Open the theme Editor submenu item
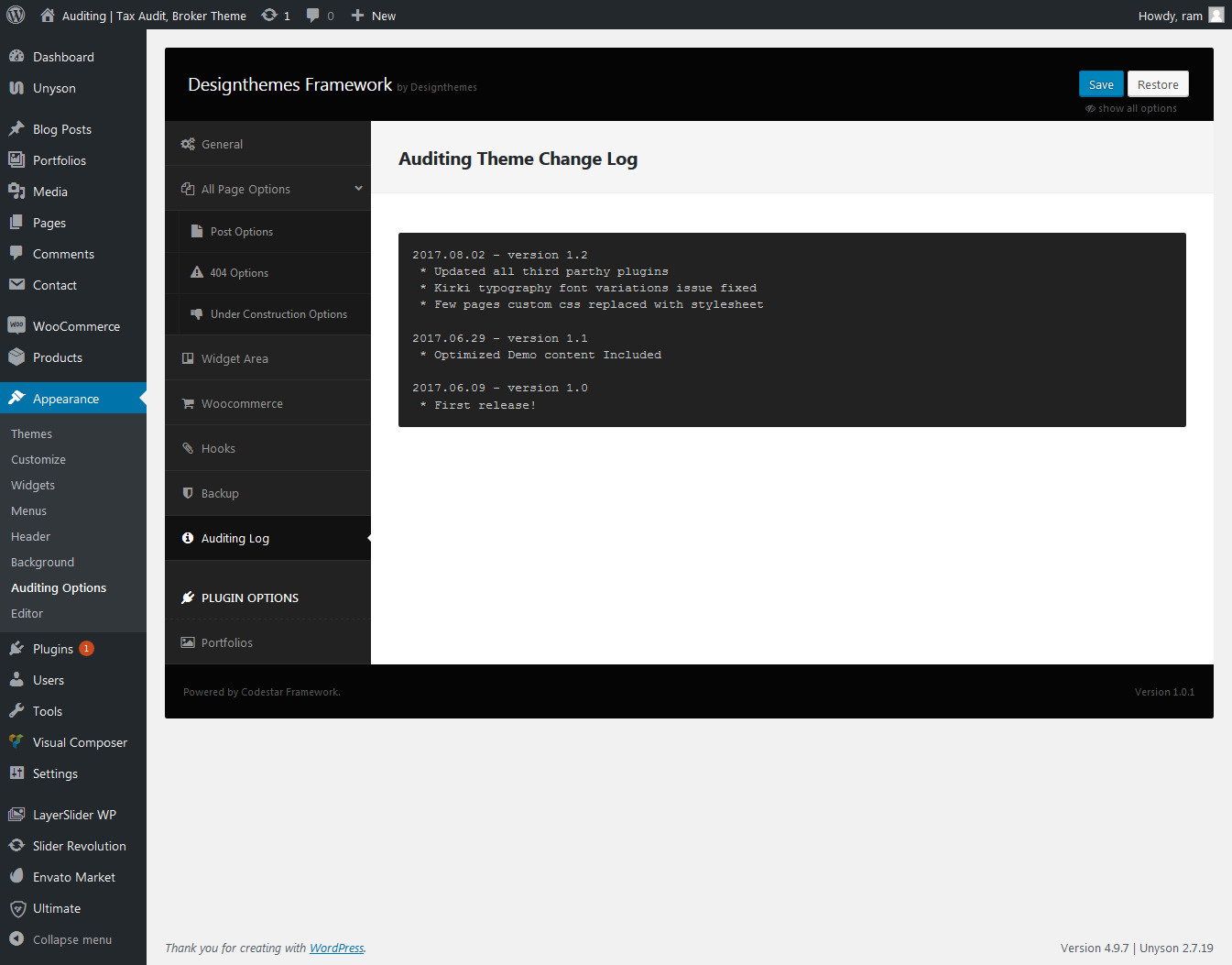Screen dimensions: 1232x965 [27, 613]
